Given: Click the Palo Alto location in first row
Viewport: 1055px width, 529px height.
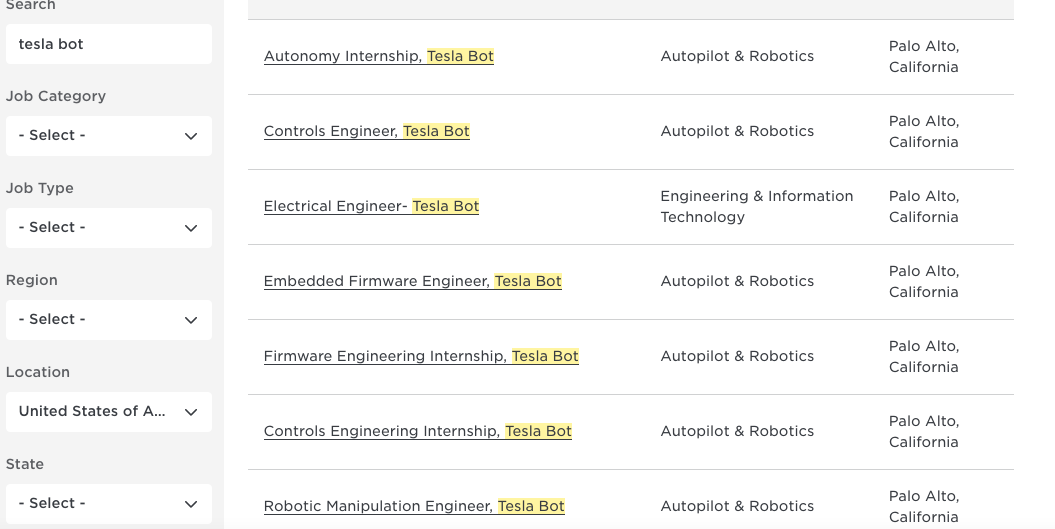Looking at the screenshot, I should coord(924,57).
